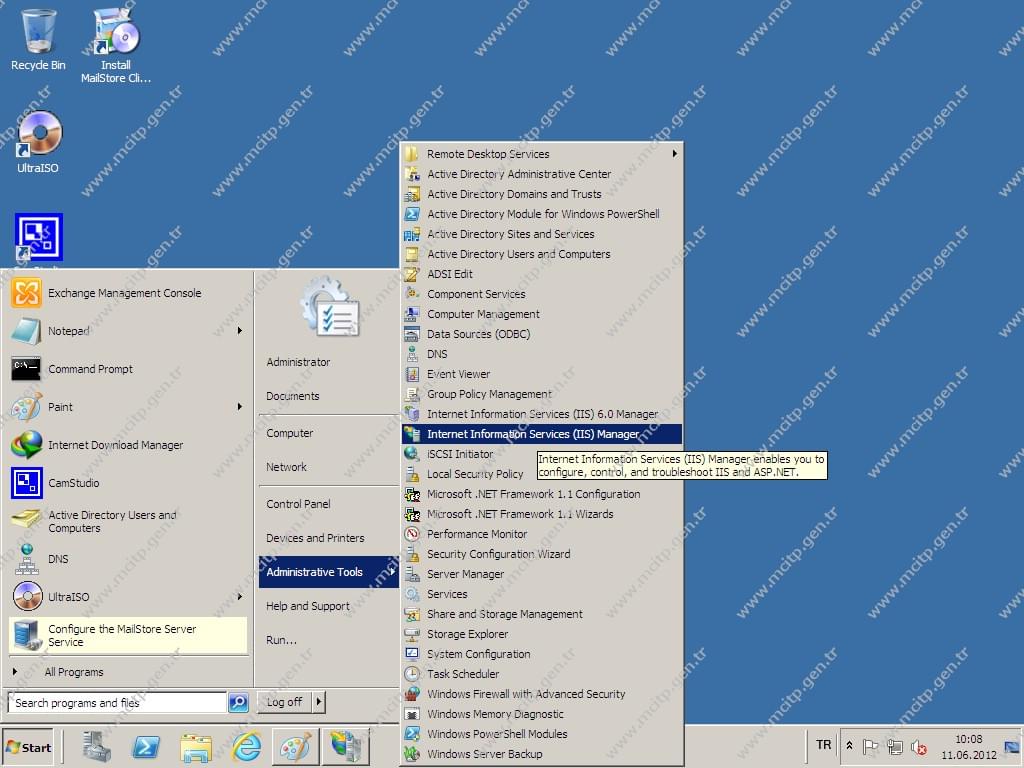This screenshot has height=768, width=1024.
Task: Open Computer Management
Action: pyautogui.click(x=542, y=314)
